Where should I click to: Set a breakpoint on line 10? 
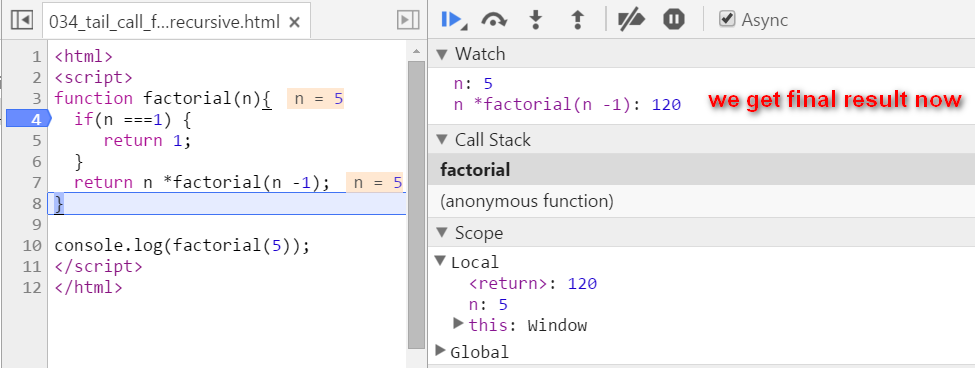[x=31, y=246]
